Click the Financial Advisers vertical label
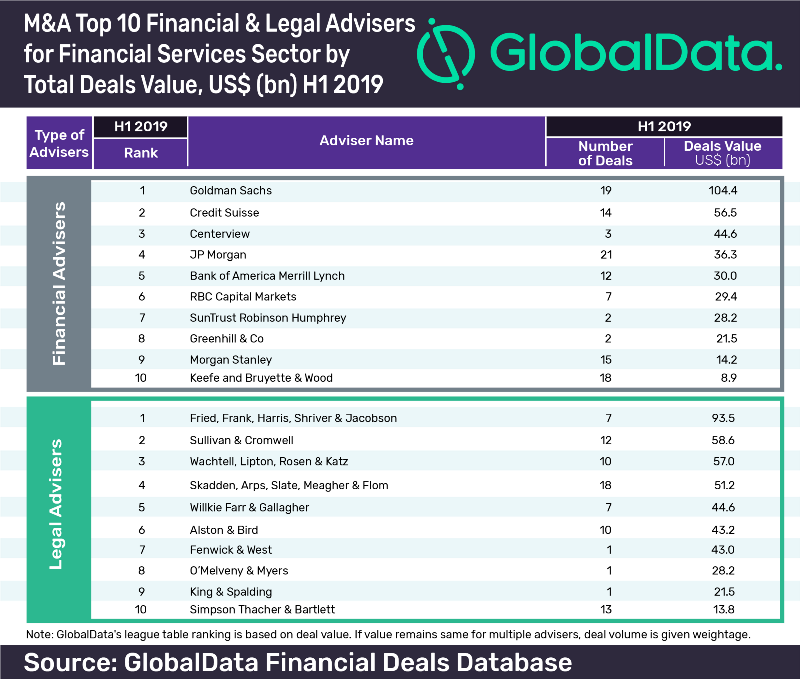Image resolution: width=800 pixels, height=679 pixels. pos(58,283)
